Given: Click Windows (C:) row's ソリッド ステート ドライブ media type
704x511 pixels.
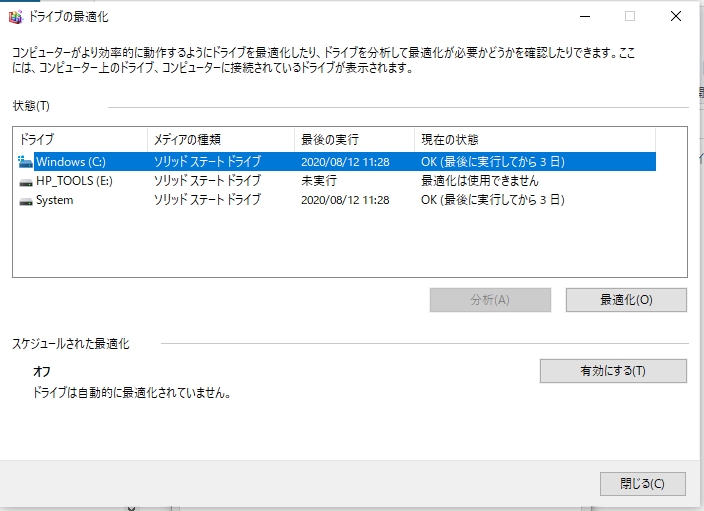Looking at the screenshot, I should click(x=207, y=162).
